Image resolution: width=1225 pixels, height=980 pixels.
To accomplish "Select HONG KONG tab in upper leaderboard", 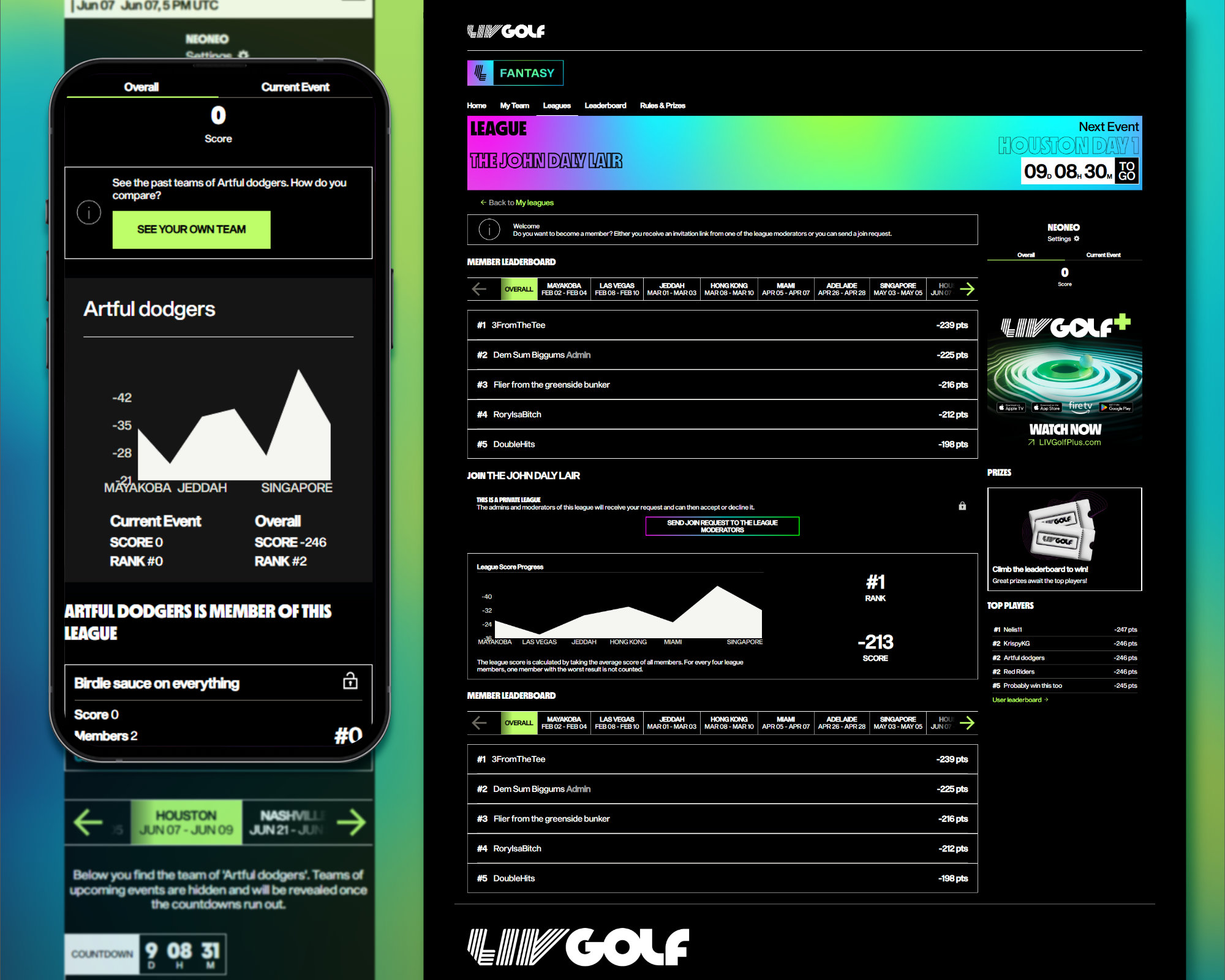I will click(729, 289).
